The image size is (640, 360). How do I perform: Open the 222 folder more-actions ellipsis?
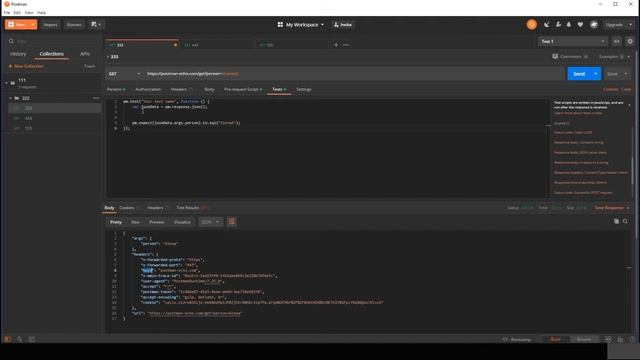click(96, 98)
